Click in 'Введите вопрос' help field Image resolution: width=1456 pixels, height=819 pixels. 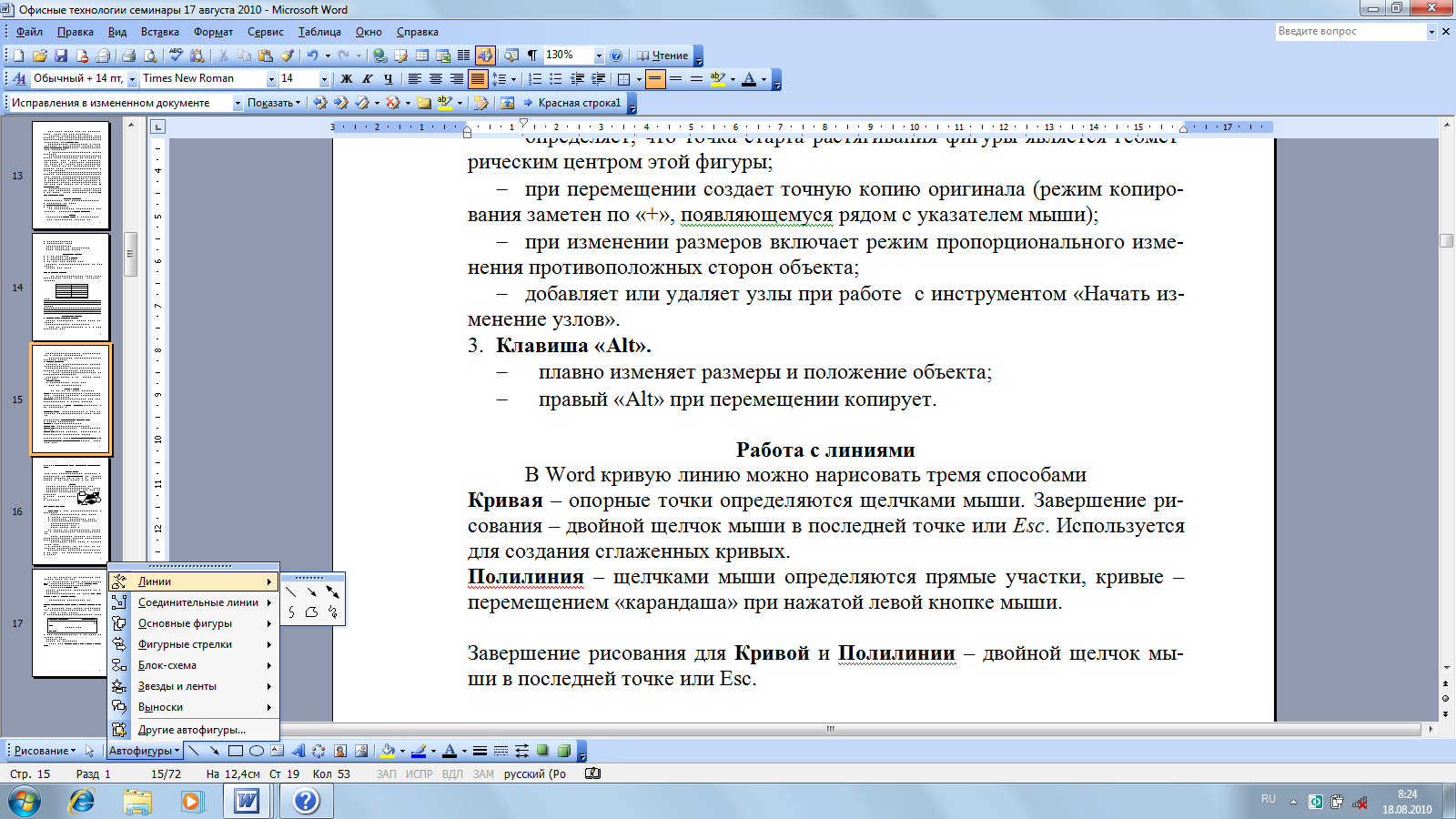(x=1350, y=31)
